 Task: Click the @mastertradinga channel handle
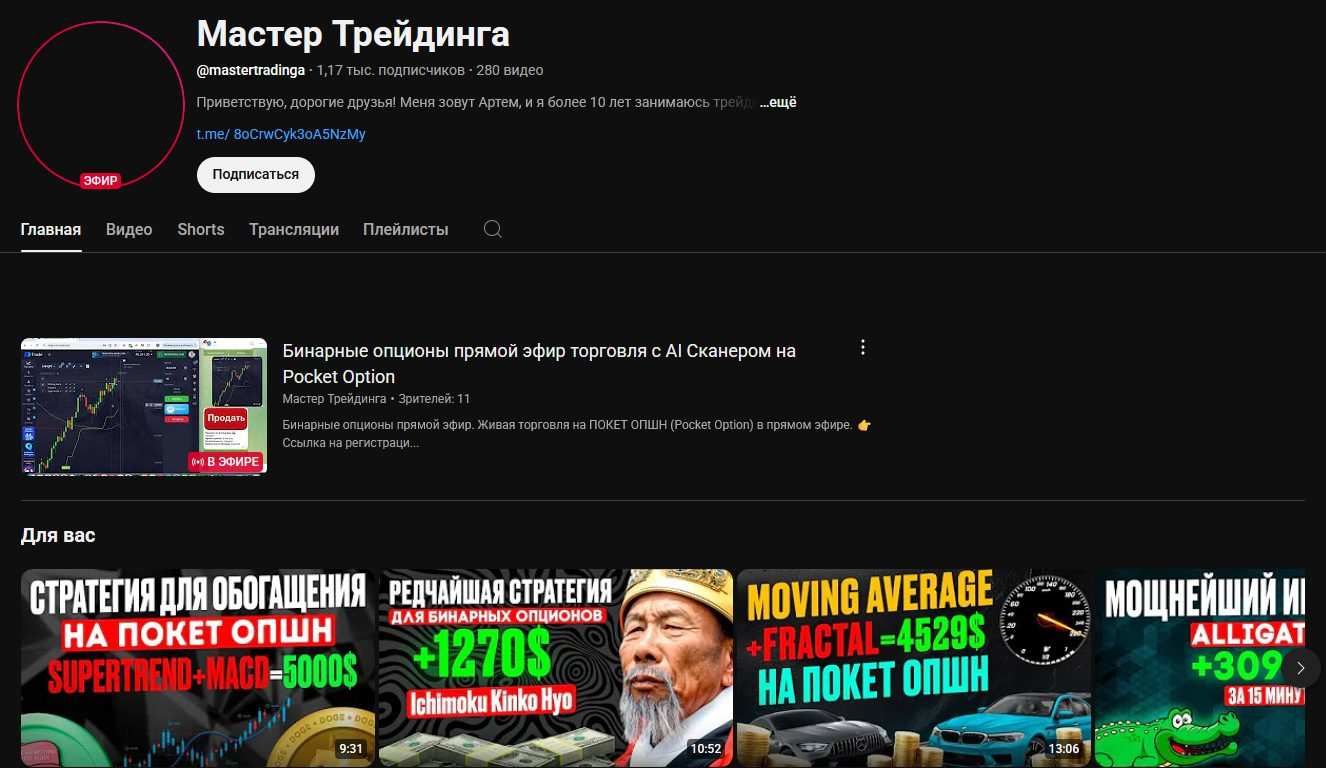[x=251, y=70]
